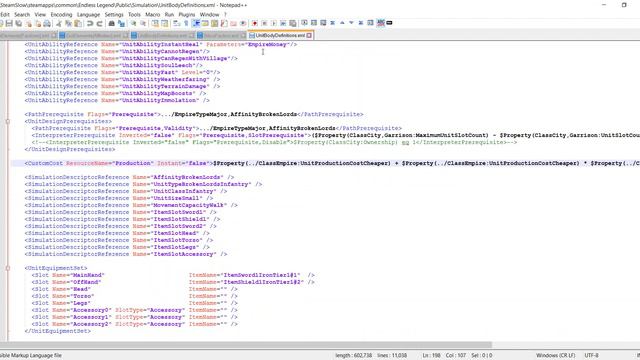Click the Stop Recording macro icon
Screen dimensions: 640x360
[264, 23]
